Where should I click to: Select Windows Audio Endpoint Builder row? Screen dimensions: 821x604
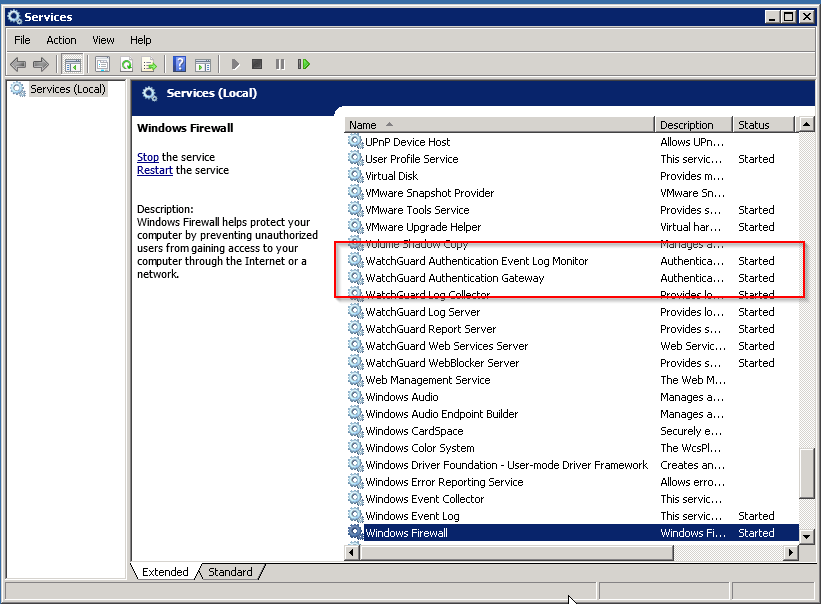pyautogui.click(x=572, y=413)
